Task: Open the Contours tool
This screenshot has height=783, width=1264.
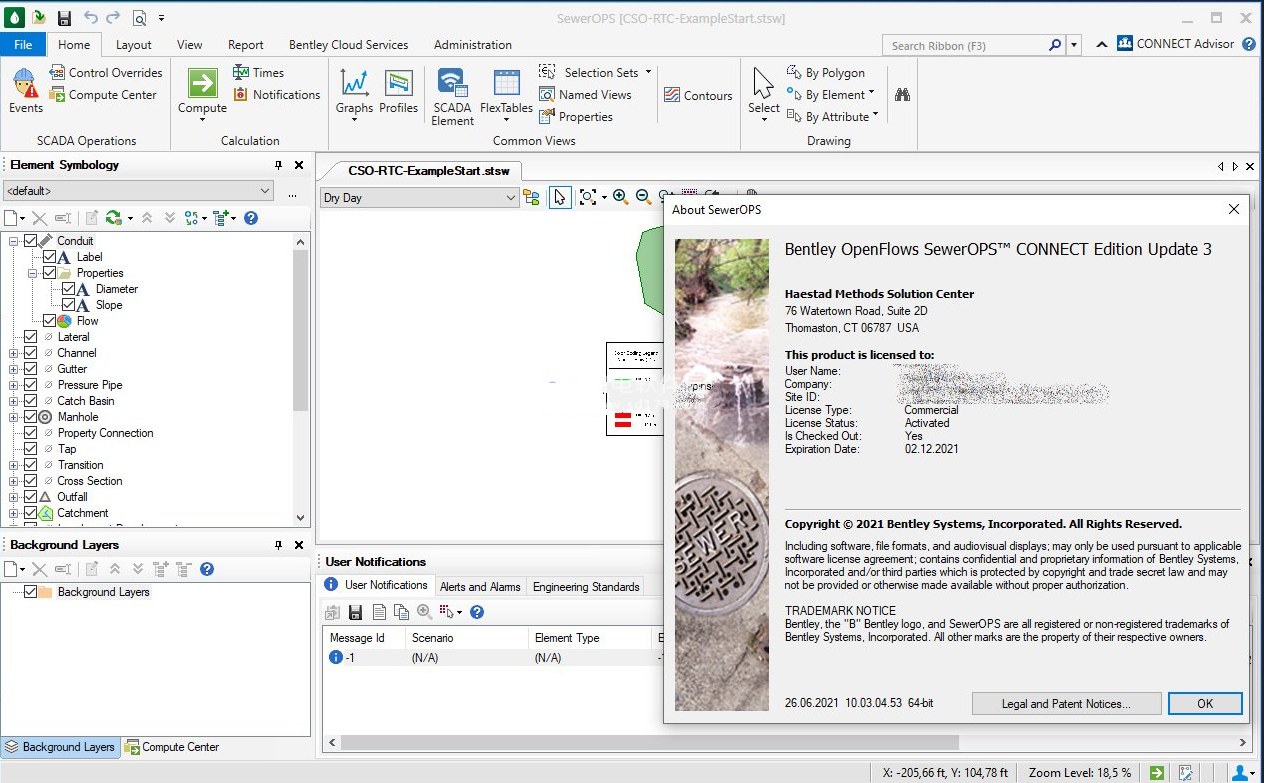Action: tap(698, 96)
